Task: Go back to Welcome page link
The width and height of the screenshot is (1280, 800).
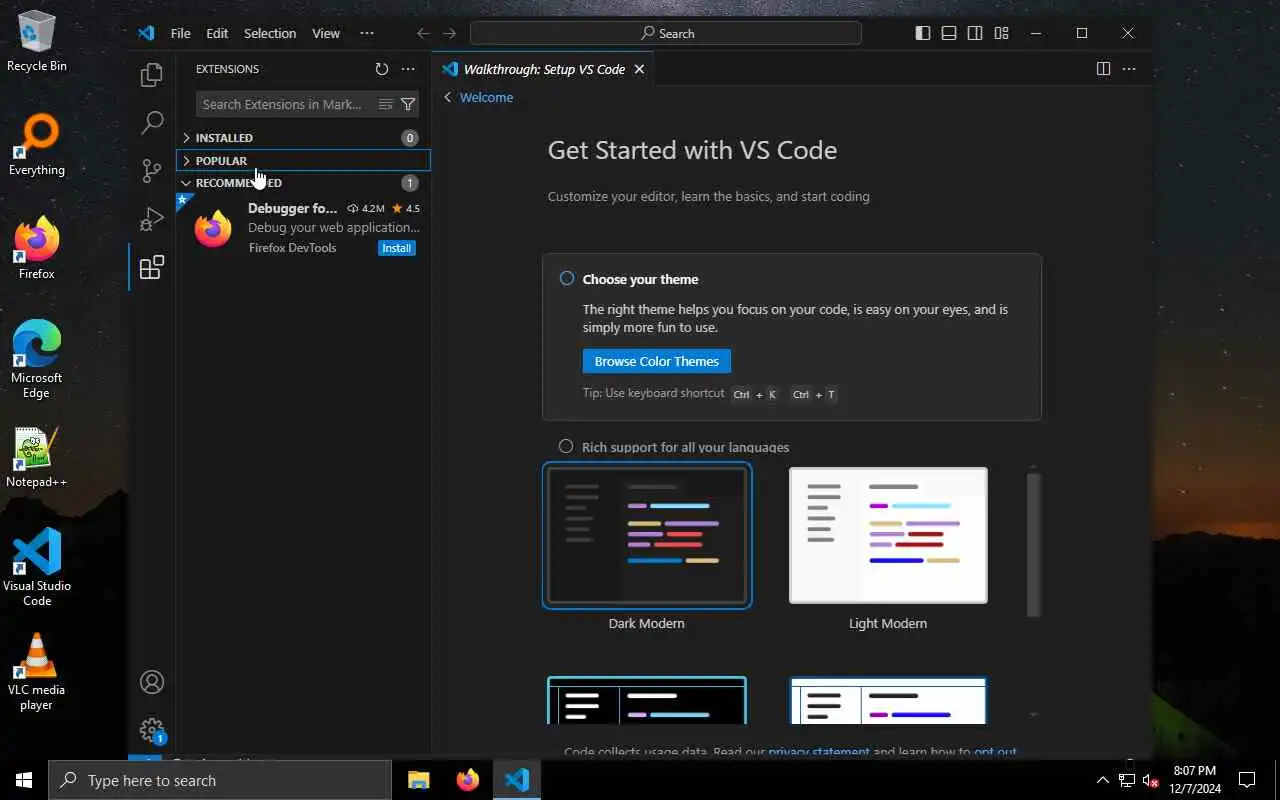Action: 478,97
